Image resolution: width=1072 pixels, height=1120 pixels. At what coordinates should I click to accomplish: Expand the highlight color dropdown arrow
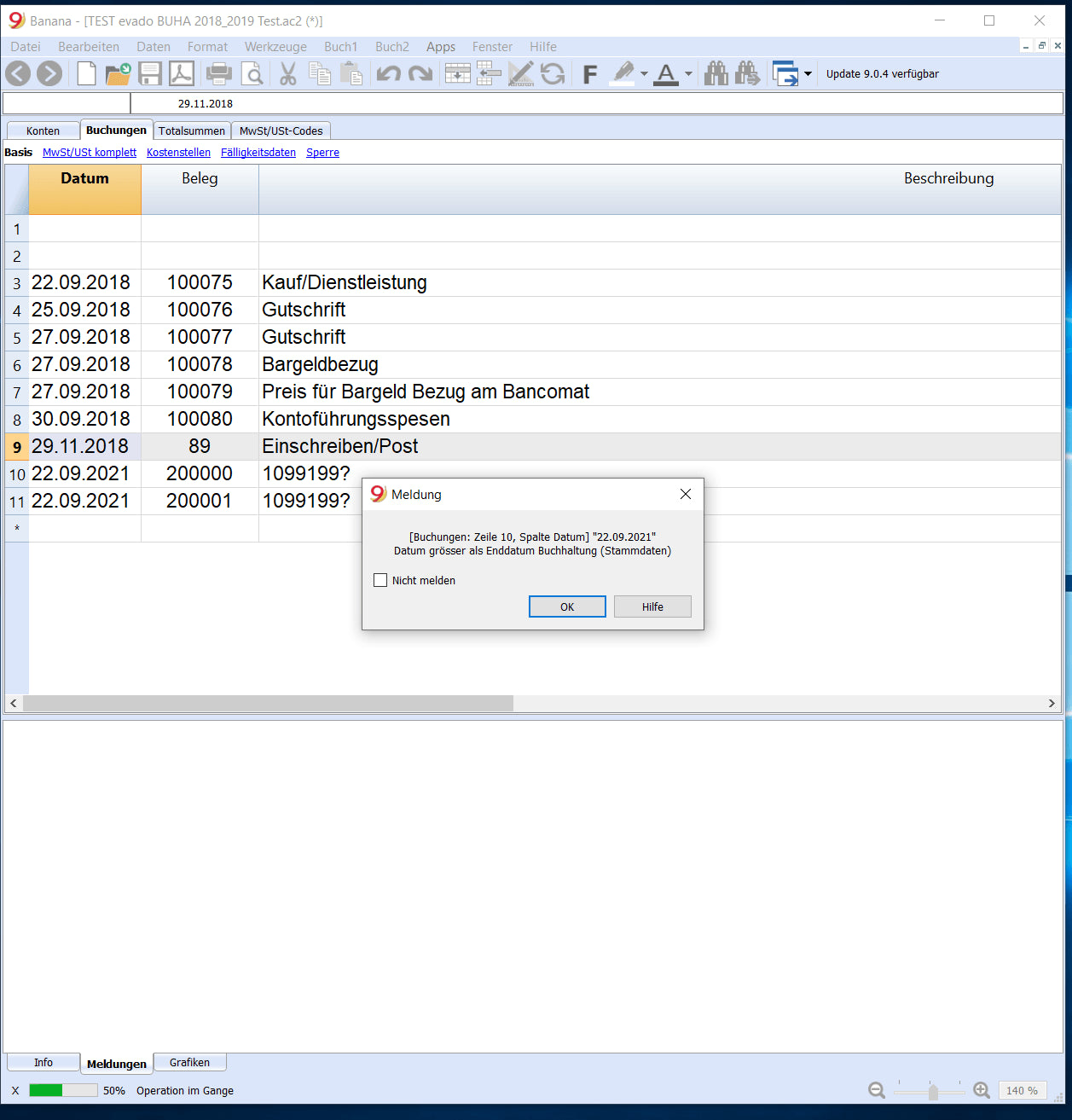click(644, 74)
